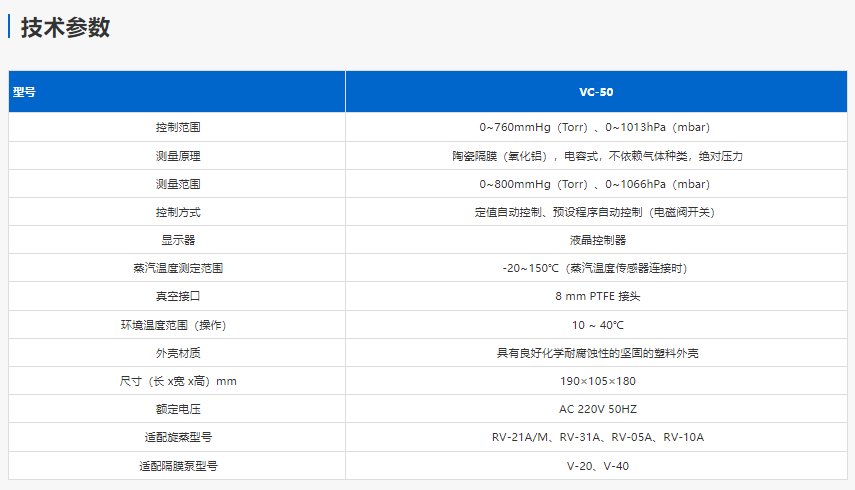
Task: Click the 控制范围 row label
Action: (x=178, y=128)
